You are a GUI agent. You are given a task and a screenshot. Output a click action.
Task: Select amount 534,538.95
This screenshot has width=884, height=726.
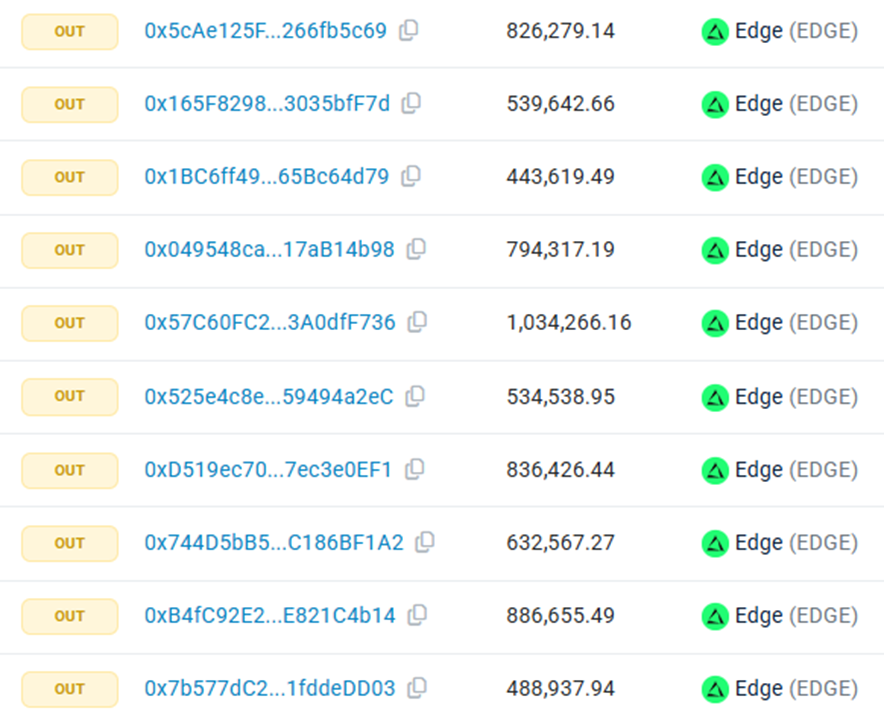(560, 397)
